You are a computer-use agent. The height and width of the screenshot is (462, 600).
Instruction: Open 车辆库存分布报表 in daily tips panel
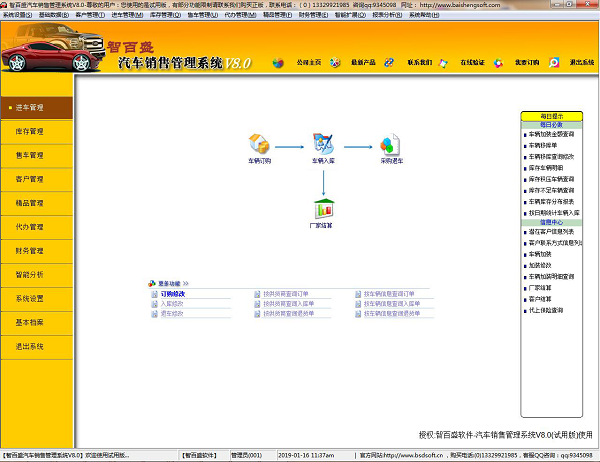551,202
